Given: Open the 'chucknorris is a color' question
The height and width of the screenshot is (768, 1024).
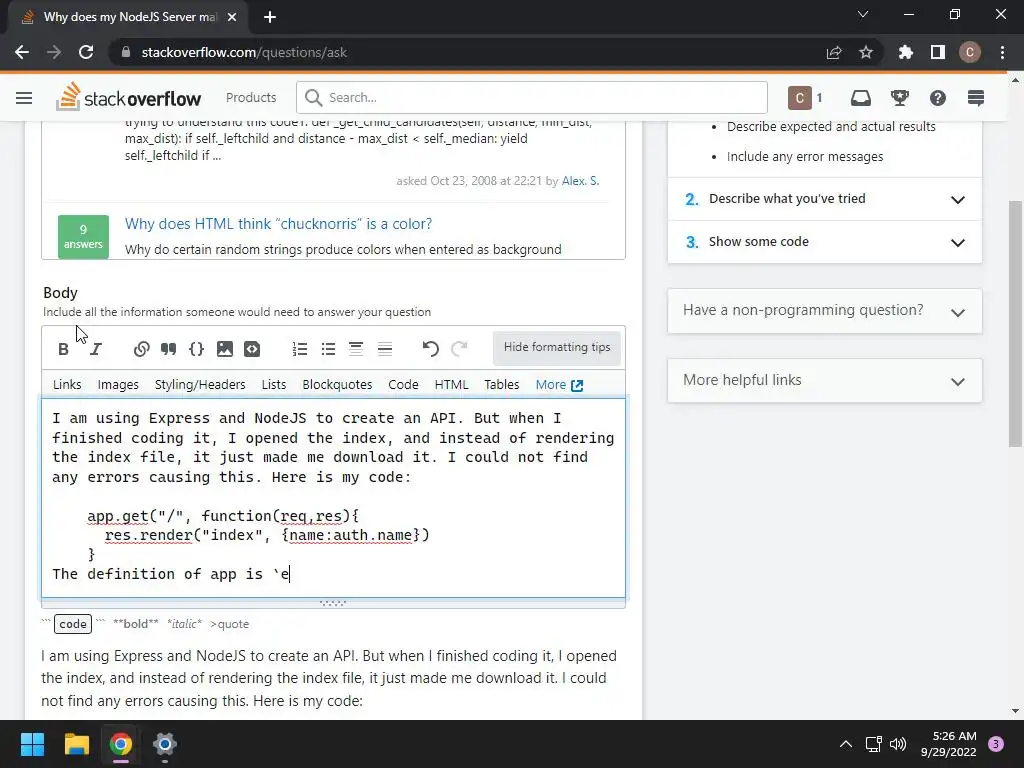Looking at the screenshot, I should 278,224.
